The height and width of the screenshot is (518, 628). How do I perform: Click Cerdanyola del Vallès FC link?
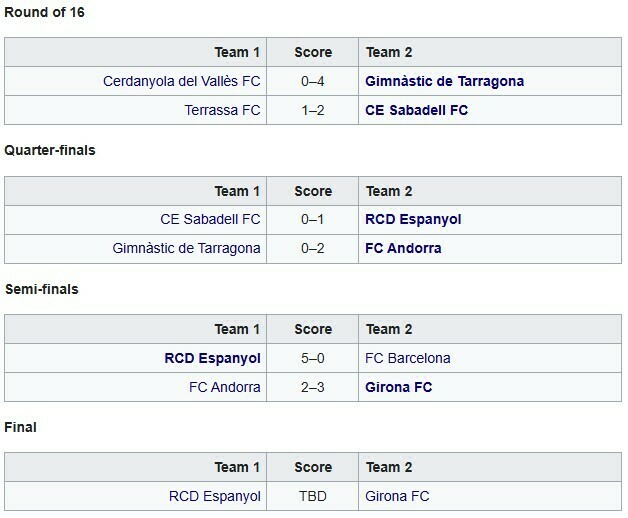(x=181, y=81)
